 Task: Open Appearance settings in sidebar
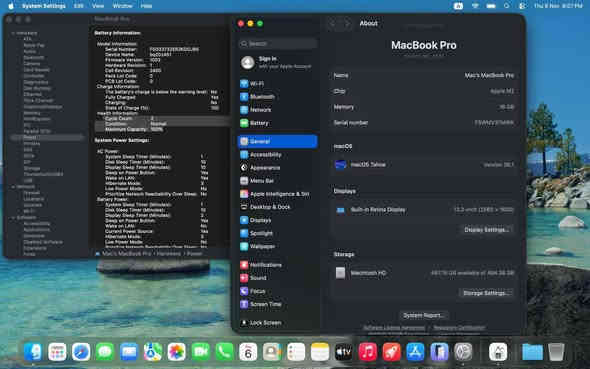pyautogui.click(x=278, y=168)
